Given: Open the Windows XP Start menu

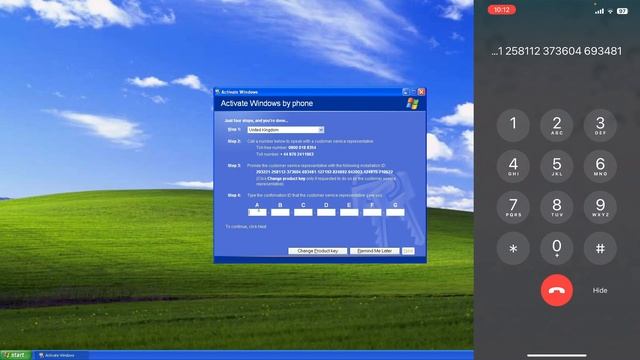Looking at the screenshot, I should click(16, 355).
